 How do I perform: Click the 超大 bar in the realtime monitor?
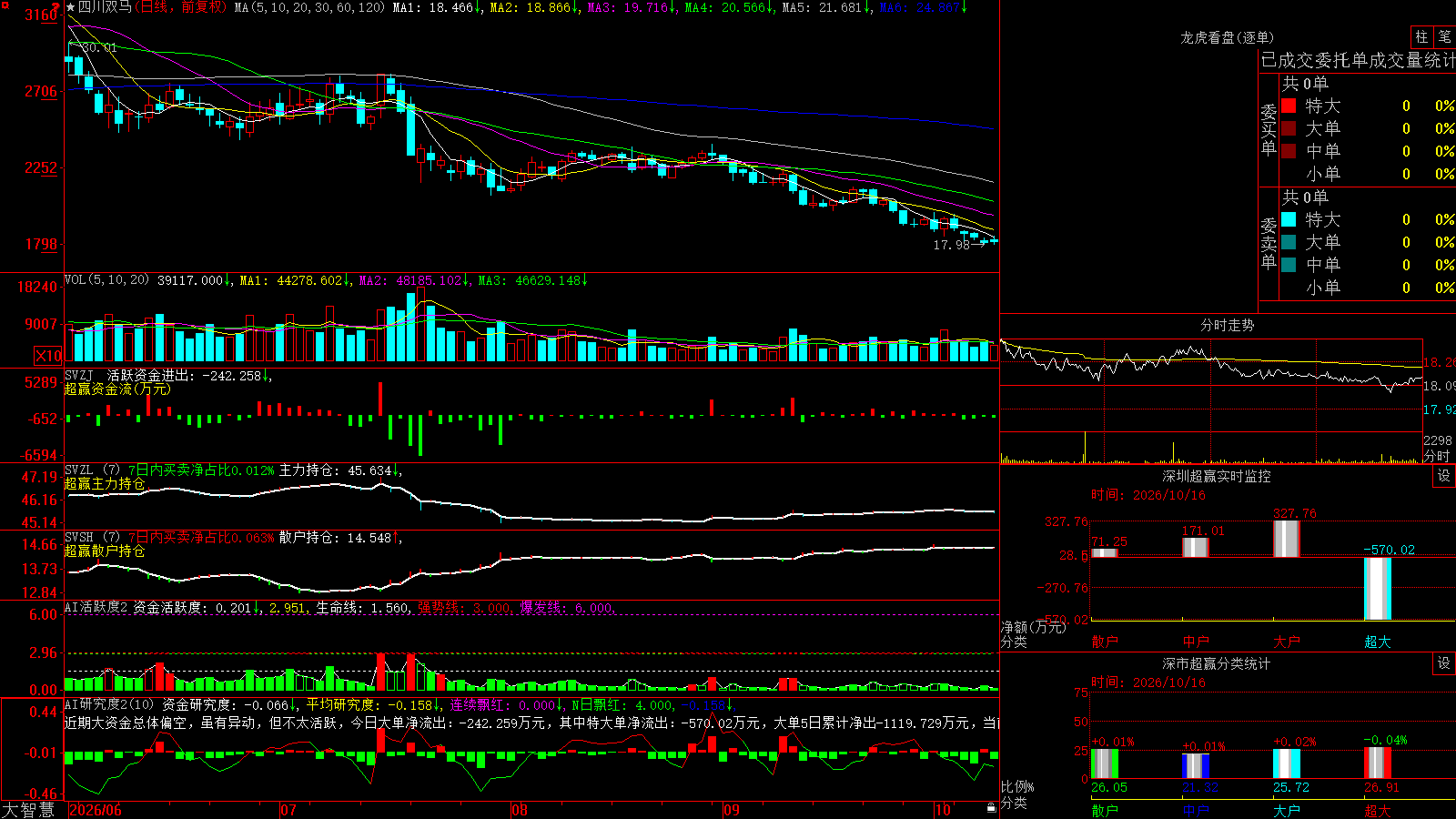tap(1377, 589)
